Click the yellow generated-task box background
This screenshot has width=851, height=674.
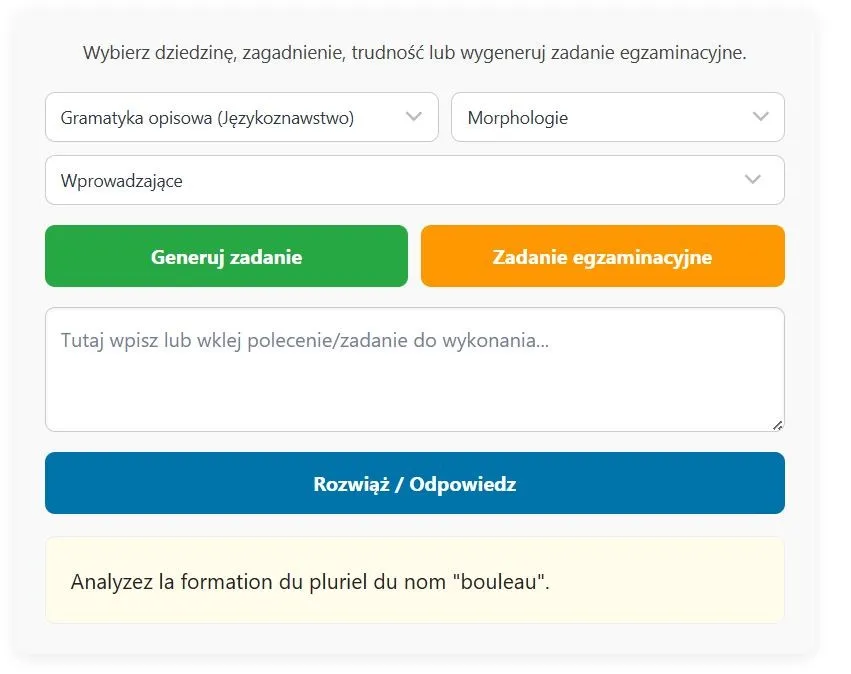pyautogui.click(x=680, y=600)
